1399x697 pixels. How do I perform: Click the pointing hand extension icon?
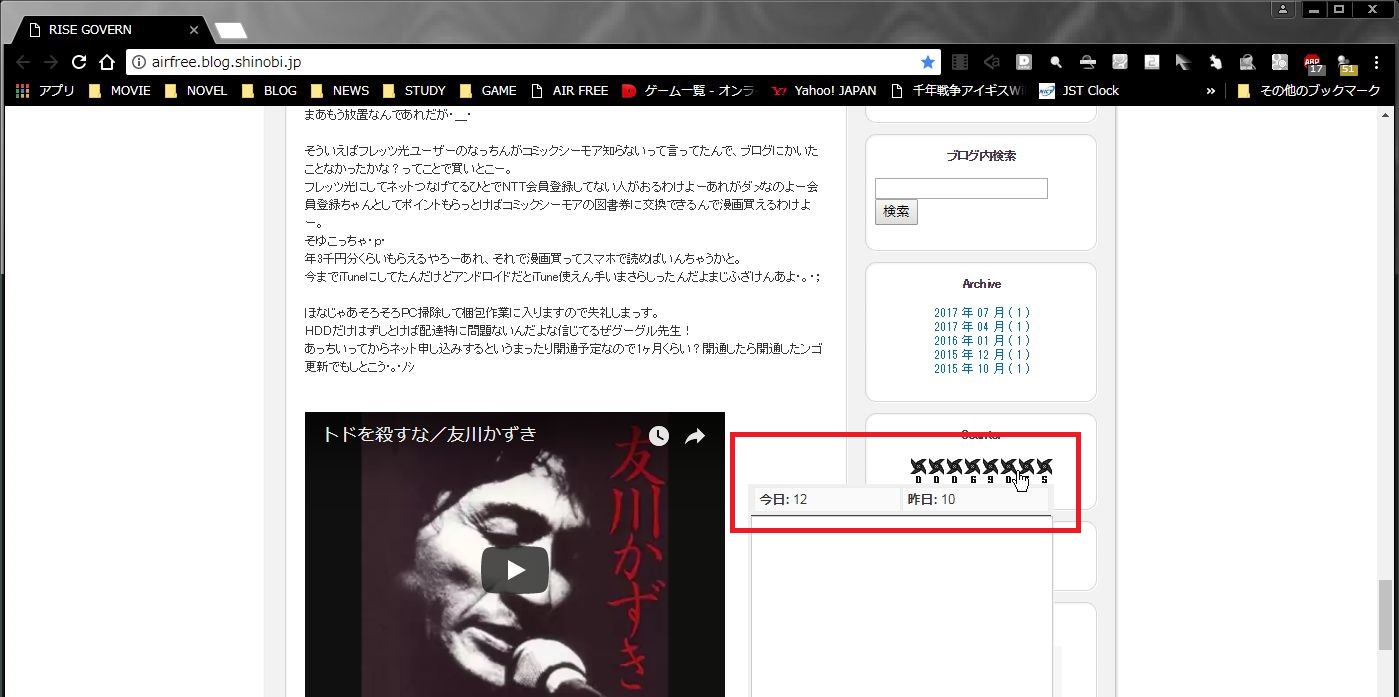tap(1215, 62)
